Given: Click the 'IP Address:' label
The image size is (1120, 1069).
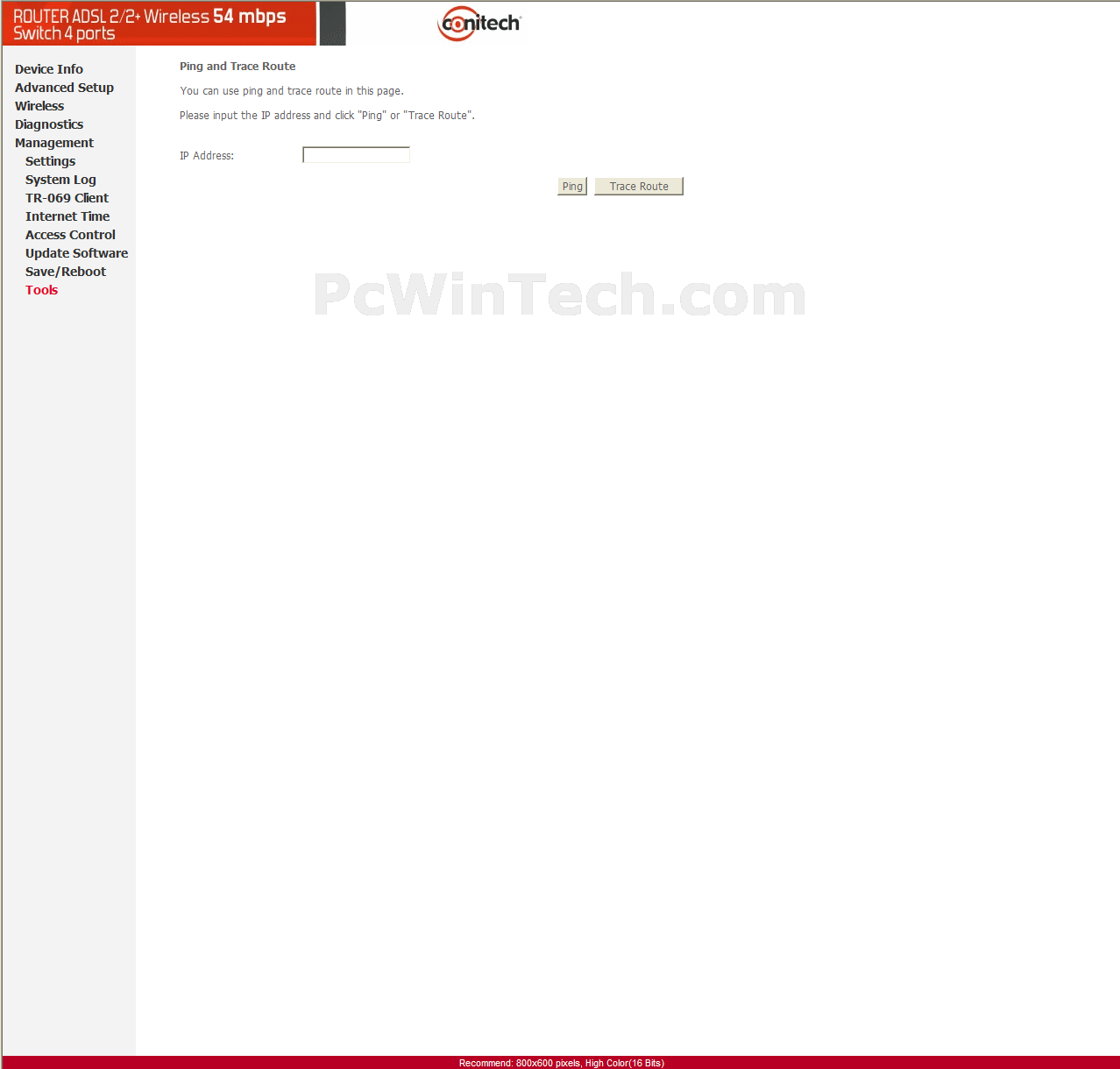Looking at the screenshot, I should 207,156.
